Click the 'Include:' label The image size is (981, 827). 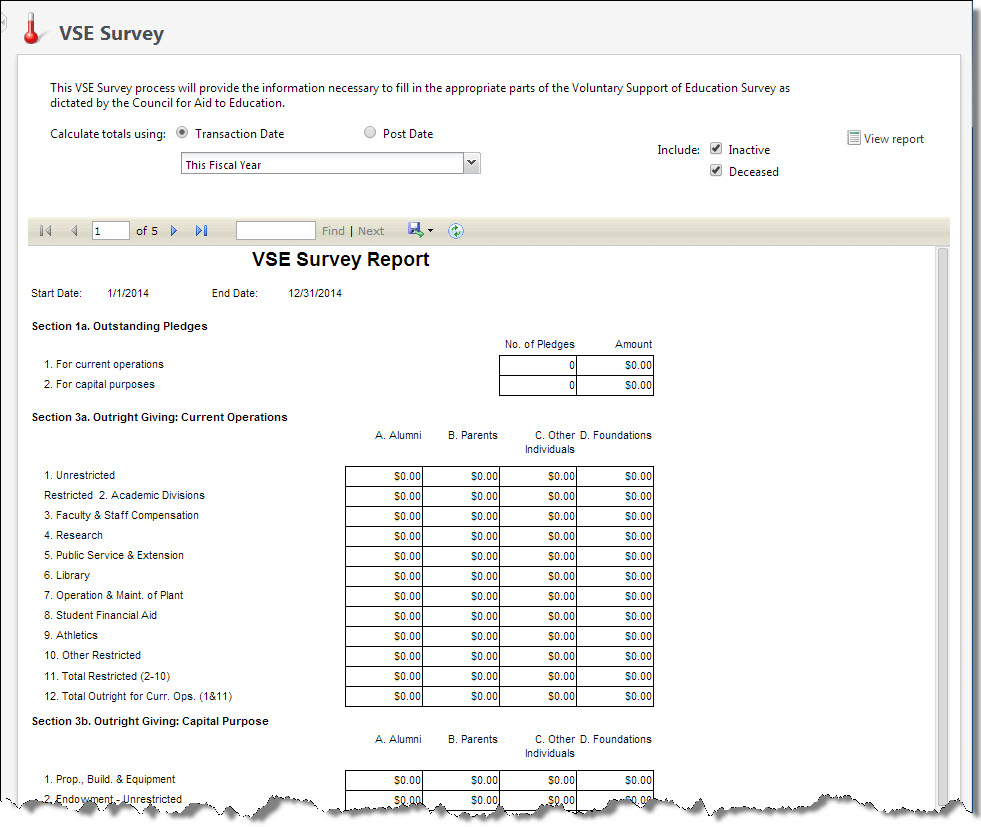[678, 150]
